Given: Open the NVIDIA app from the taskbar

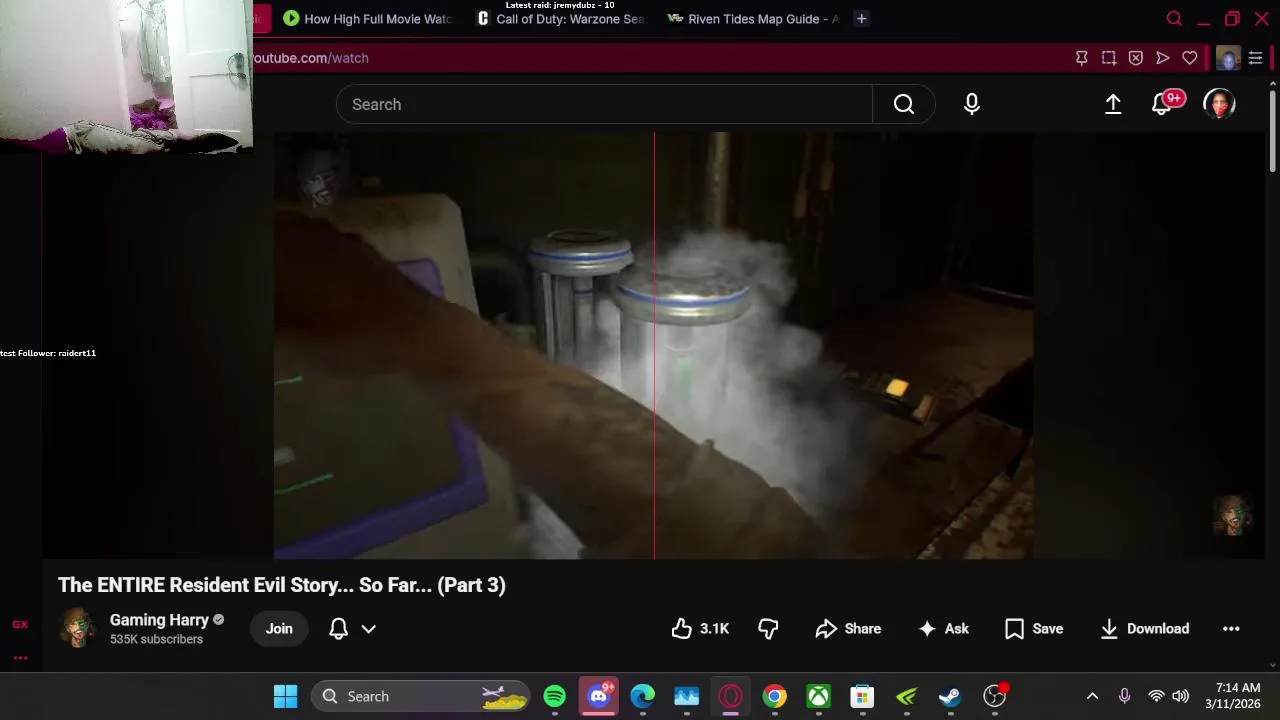Looking at the screenshot, I should (906, 696).
